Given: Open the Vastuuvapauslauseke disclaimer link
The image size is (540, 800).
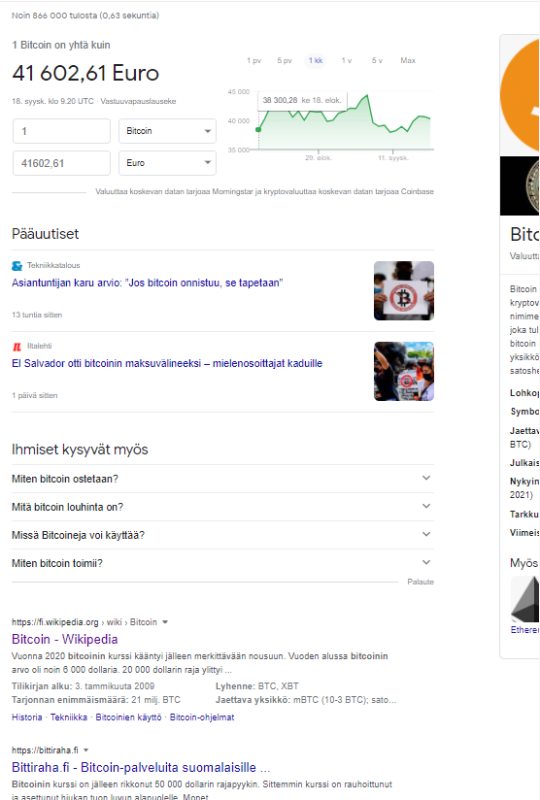Looking at the screenshot, I should tap(138, 101).
